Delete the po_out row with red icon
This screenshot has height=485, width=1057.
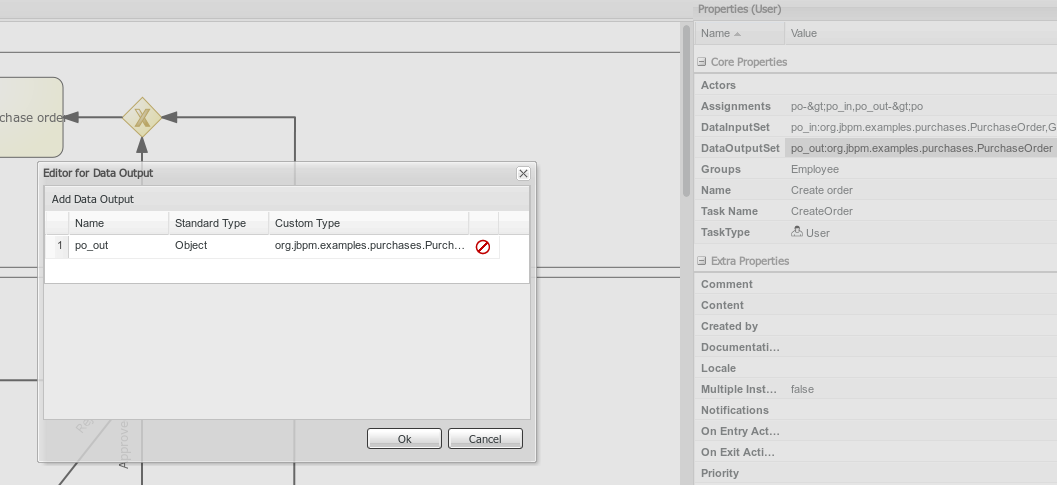pos(482,246)
